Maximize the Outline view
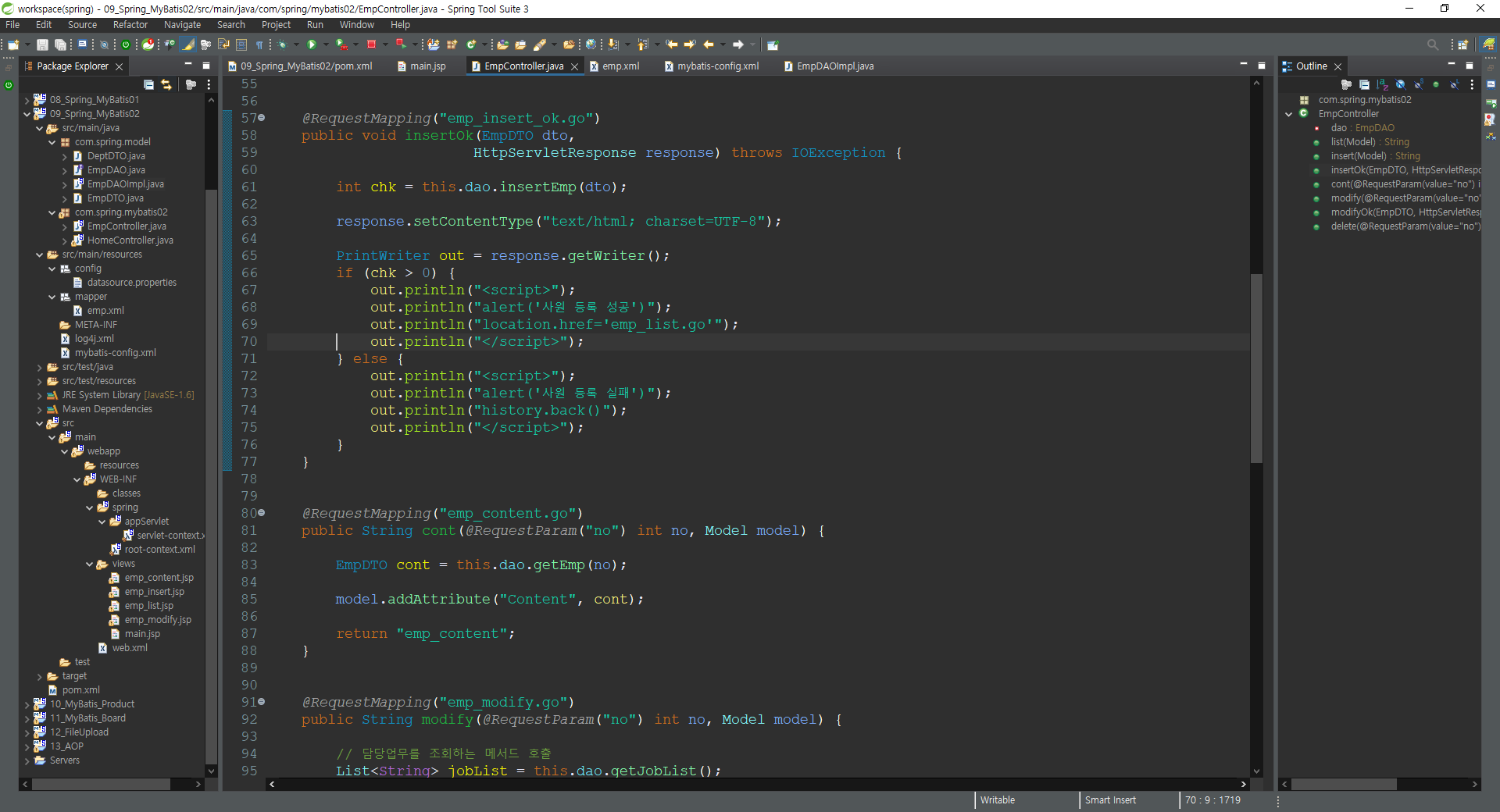Viewport: 1500px width, 812px height. point(1469,65)
